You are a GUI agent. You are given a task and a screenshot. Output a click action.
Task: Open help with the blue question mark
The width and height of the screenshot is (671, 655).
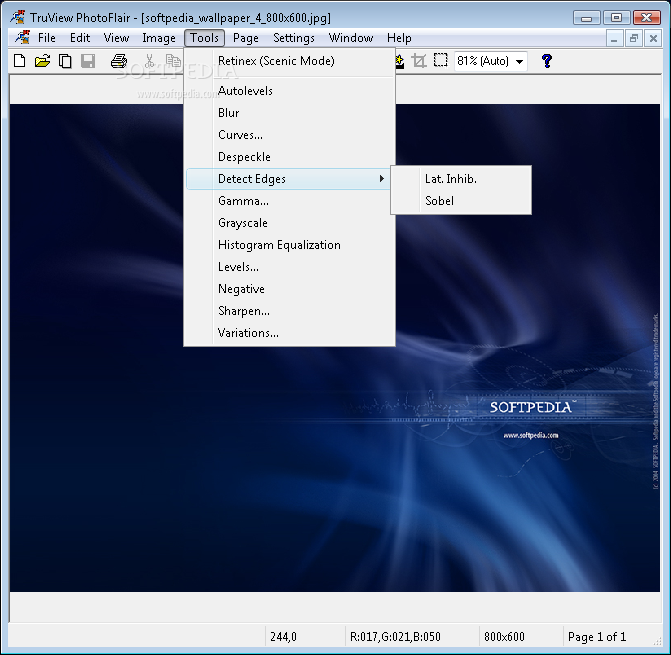(546, 61)
